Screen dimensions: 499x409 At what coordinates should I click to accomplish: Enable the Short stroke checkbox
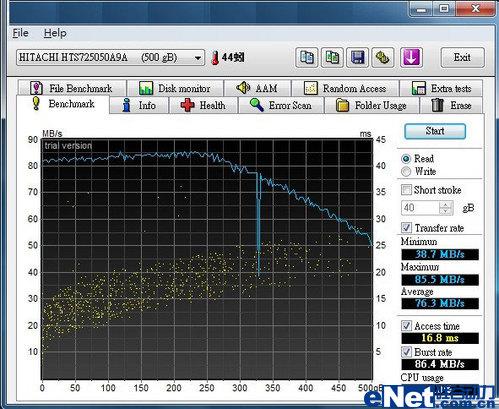[406, 190]
